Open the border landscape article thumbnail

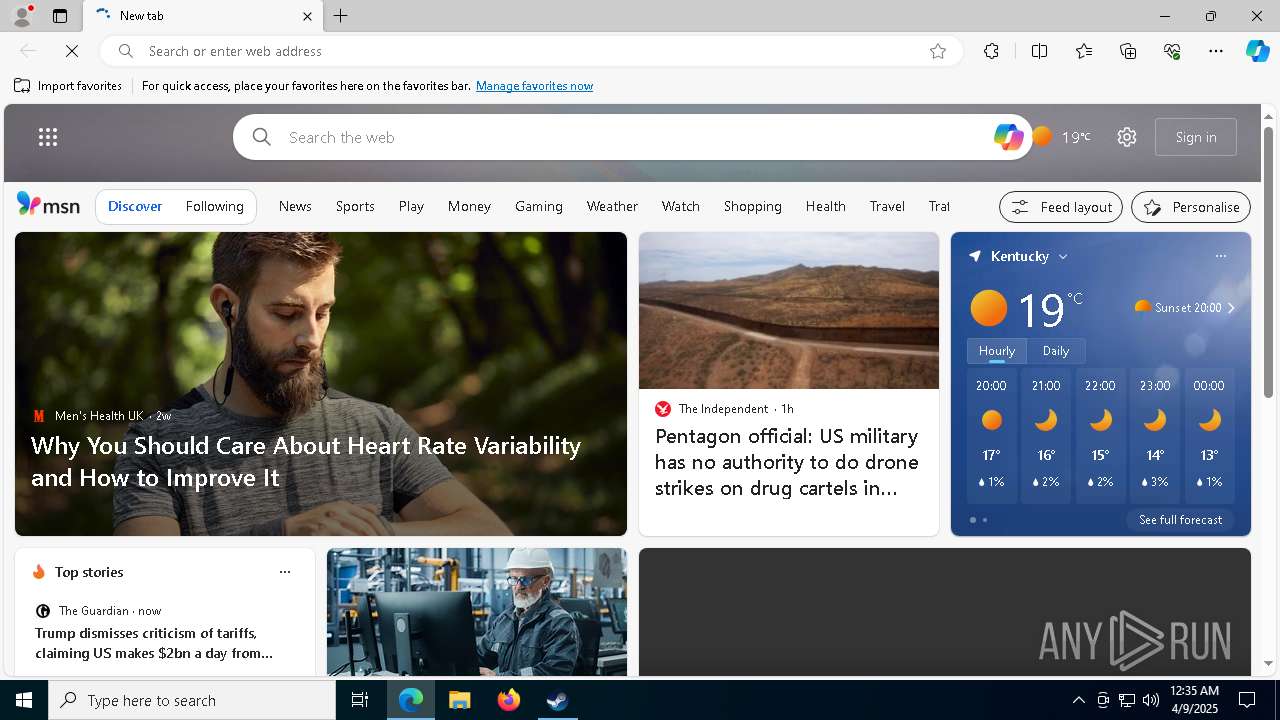coord(789,310)
